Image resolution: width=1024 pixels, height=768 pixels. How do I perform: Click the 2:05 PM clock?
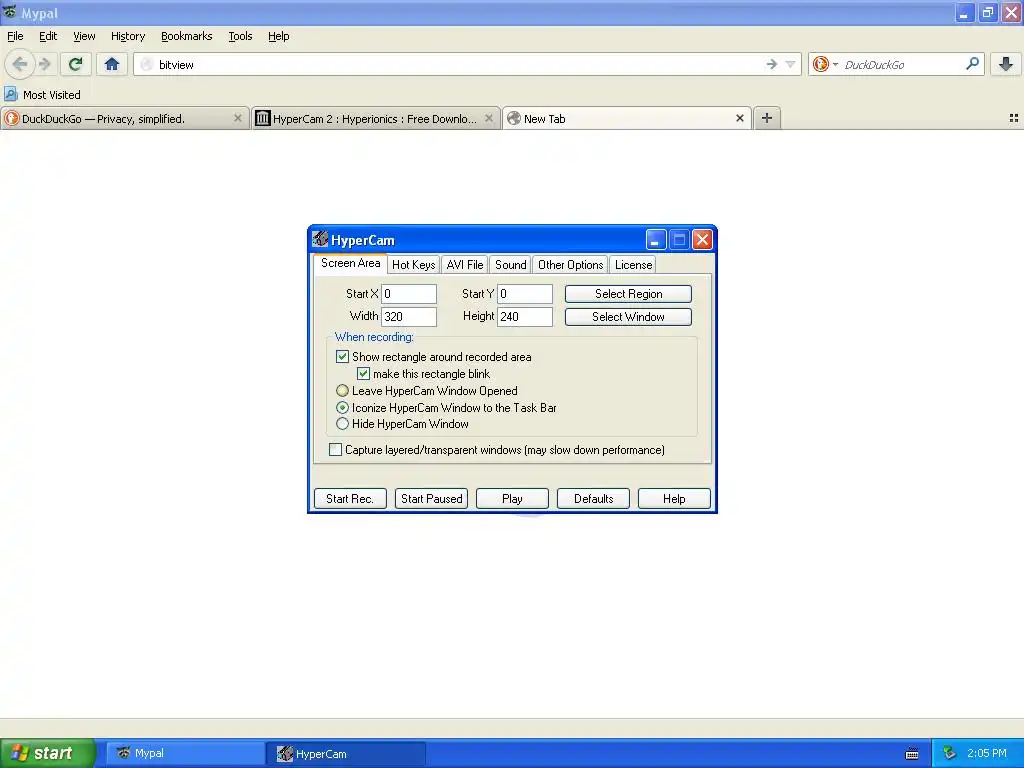pos(986,753)
